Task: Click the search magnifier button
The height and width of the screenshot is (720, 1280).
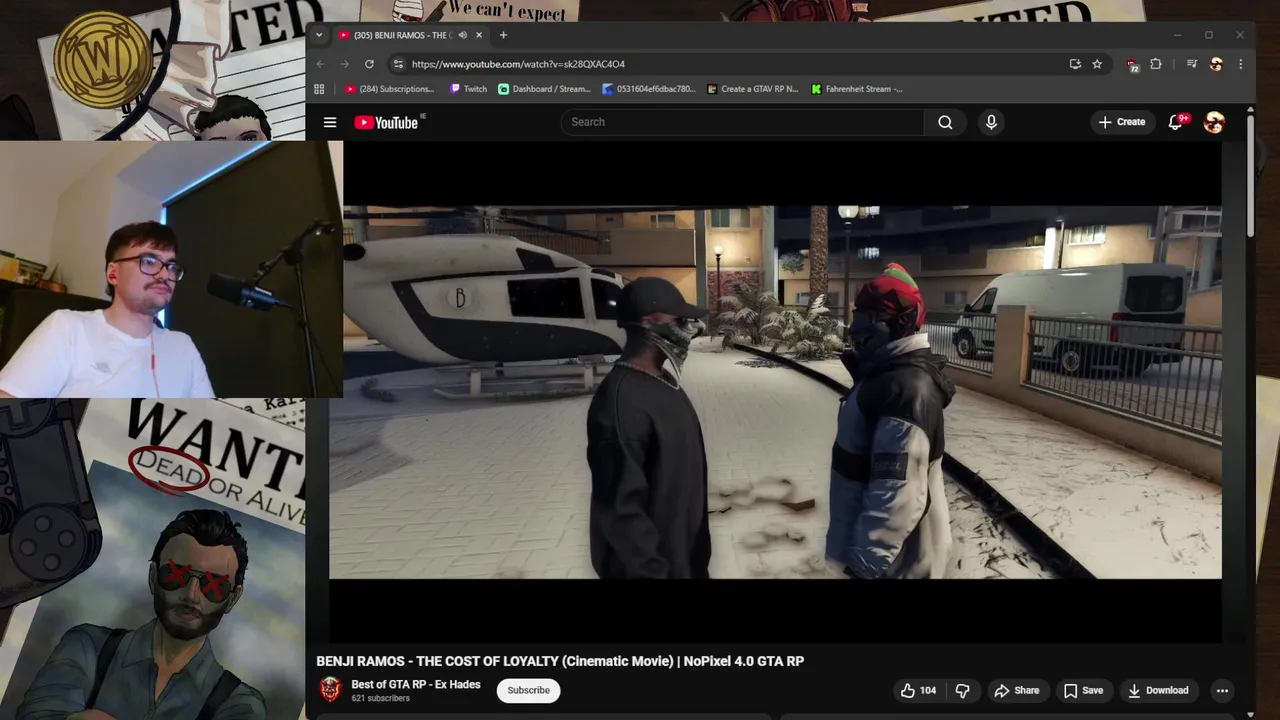Action: click(x=945, y=122)
